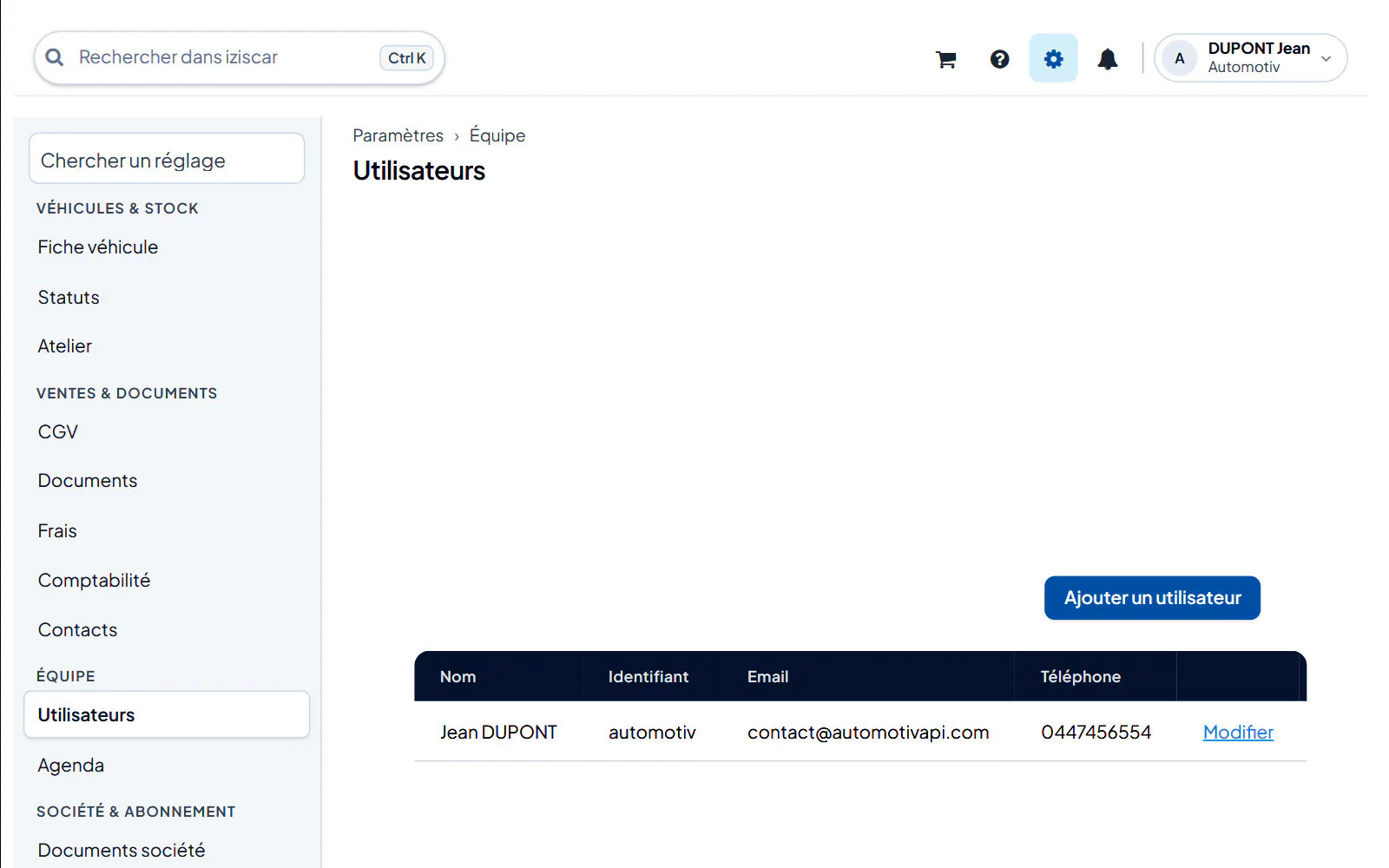The height and width of the screenshot is (868, 1389).
Task: Open the shopping cart icon
Action: click(x=946, y=59)
